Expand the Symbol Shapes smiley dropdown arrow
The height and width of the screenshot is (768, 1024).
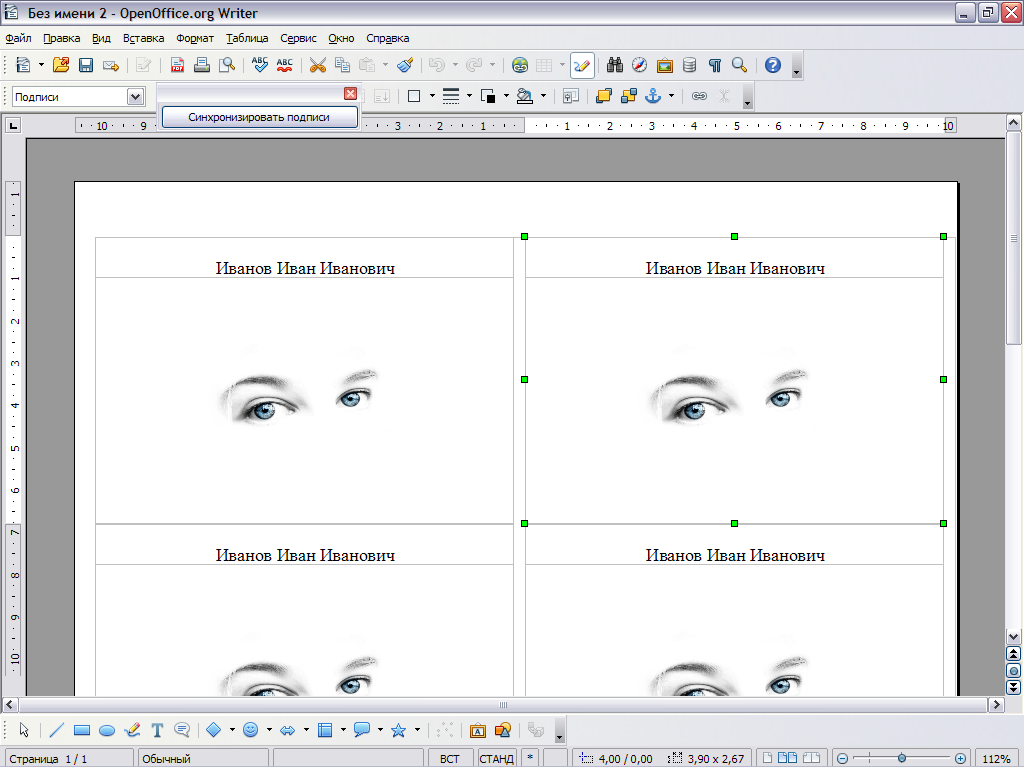(268, 730)
